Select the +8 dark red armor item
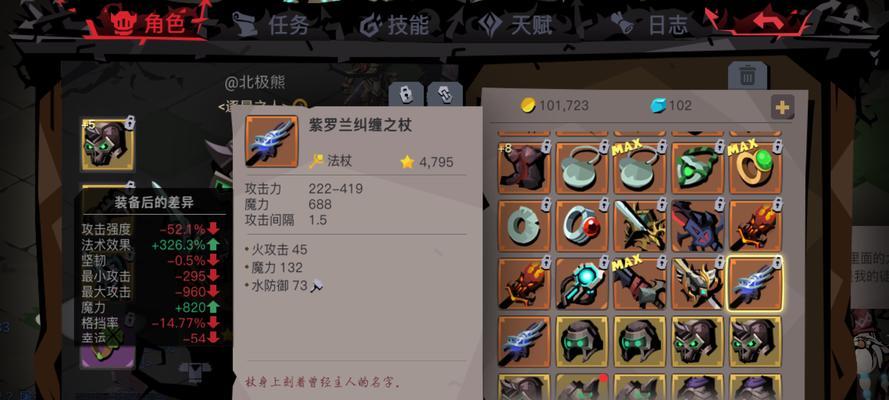This screenshot has width=889, height=400. (x=524, y=168)
